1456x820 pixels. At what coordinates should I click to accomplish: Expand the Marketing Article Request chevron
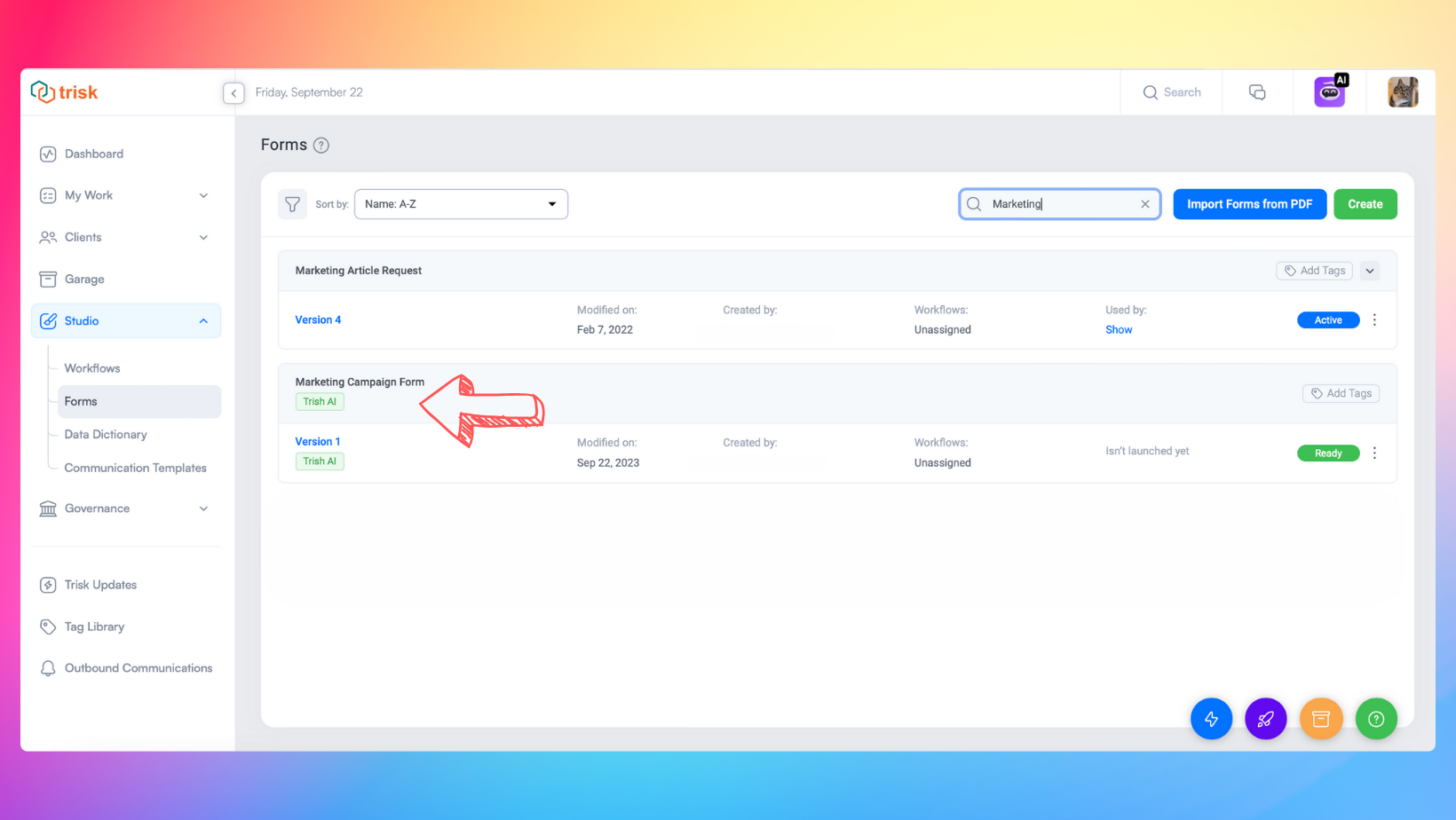pyautogui.click(x=1370, y=271)
